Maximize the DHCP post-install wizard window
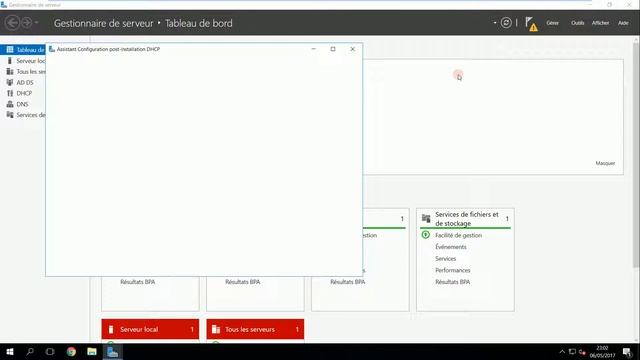The width and height of the screenshot is (640, 360). click(333, 49)
